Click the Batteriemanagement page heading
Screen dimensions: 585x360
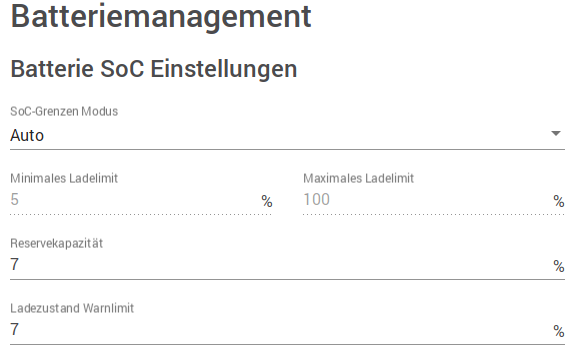(161, 16)
